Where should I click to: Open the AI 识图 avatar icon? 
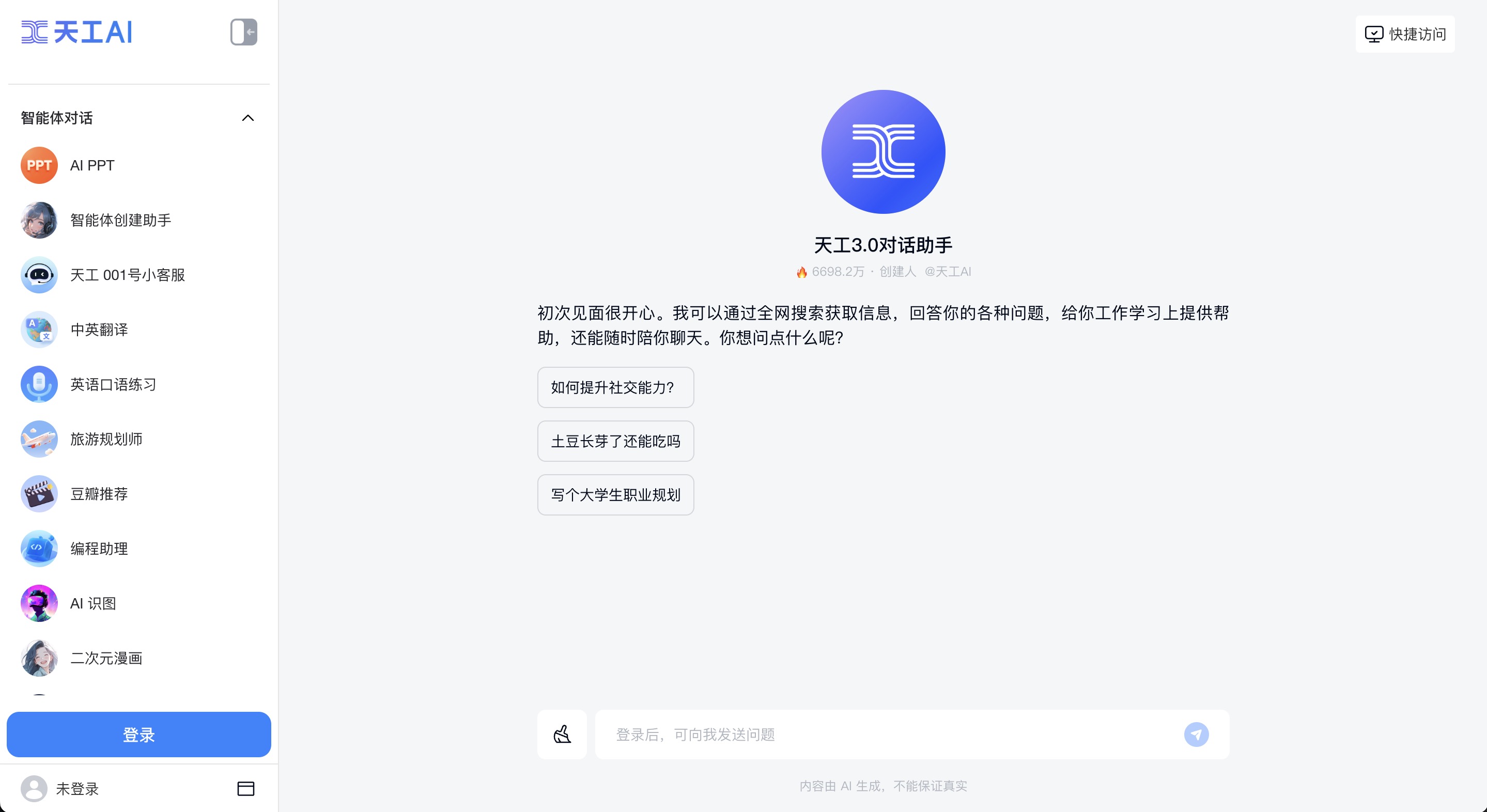[39, 604]
